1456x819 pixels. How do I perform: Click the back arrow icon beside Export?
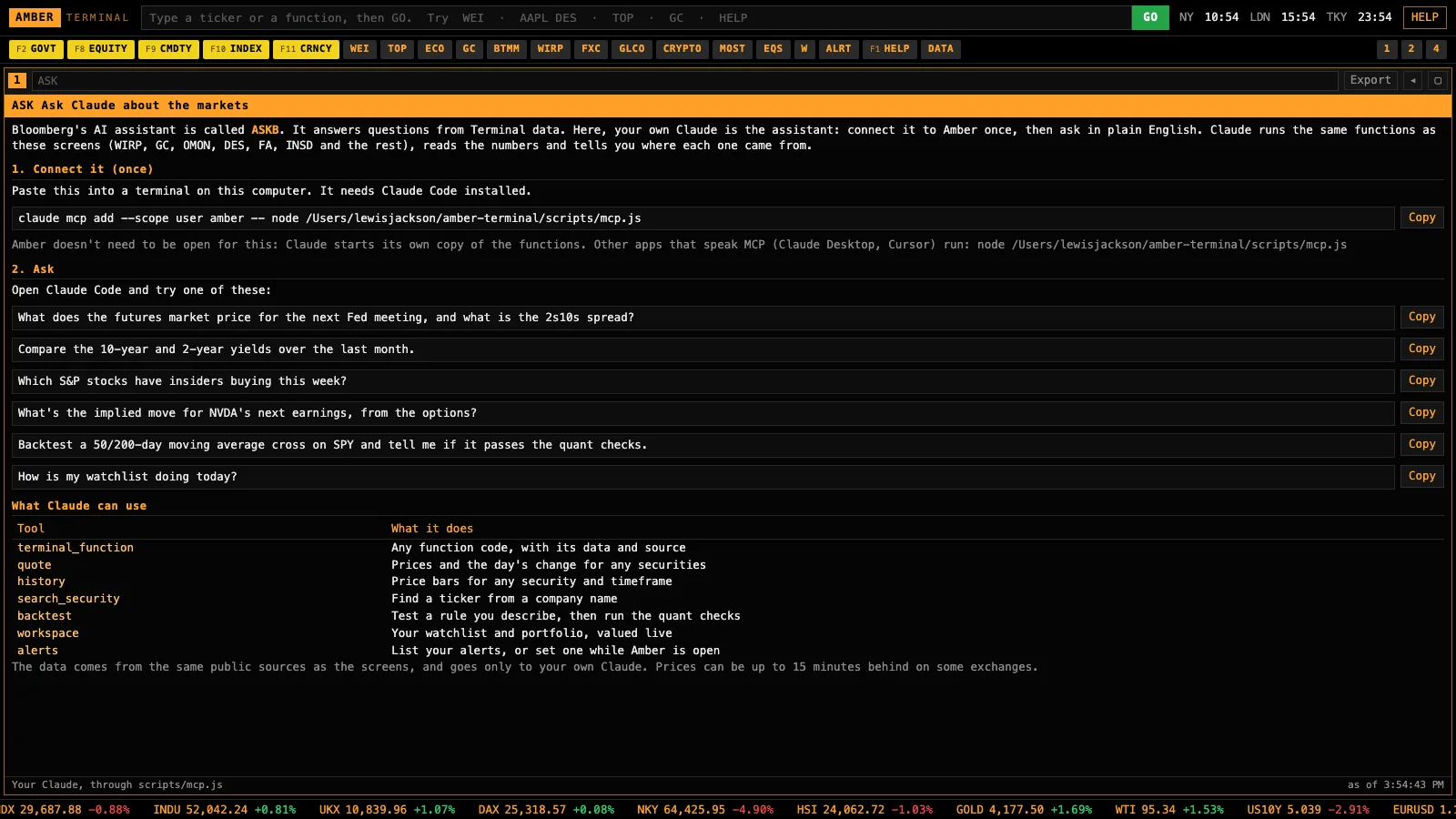1412,80
